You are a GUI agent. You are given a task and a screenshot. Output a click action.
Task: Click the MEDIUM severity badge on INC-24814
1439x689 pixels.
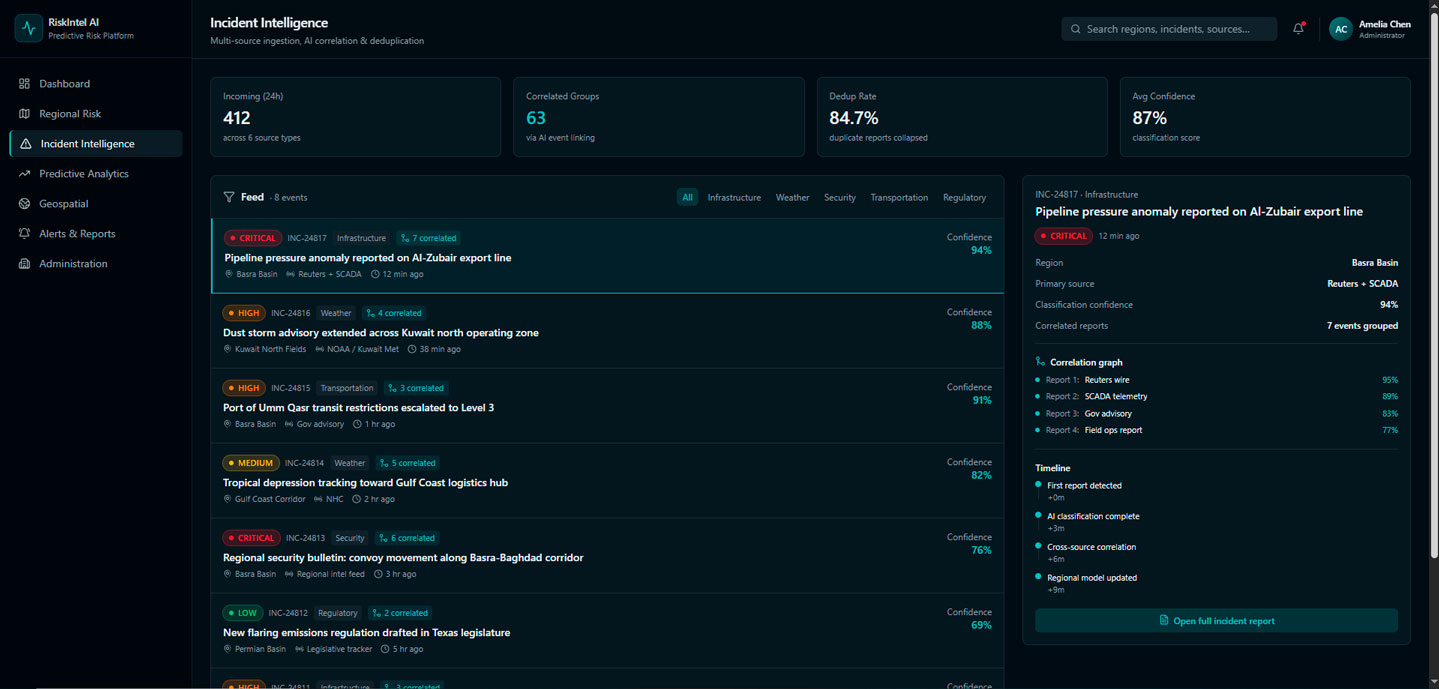point(251,463)
